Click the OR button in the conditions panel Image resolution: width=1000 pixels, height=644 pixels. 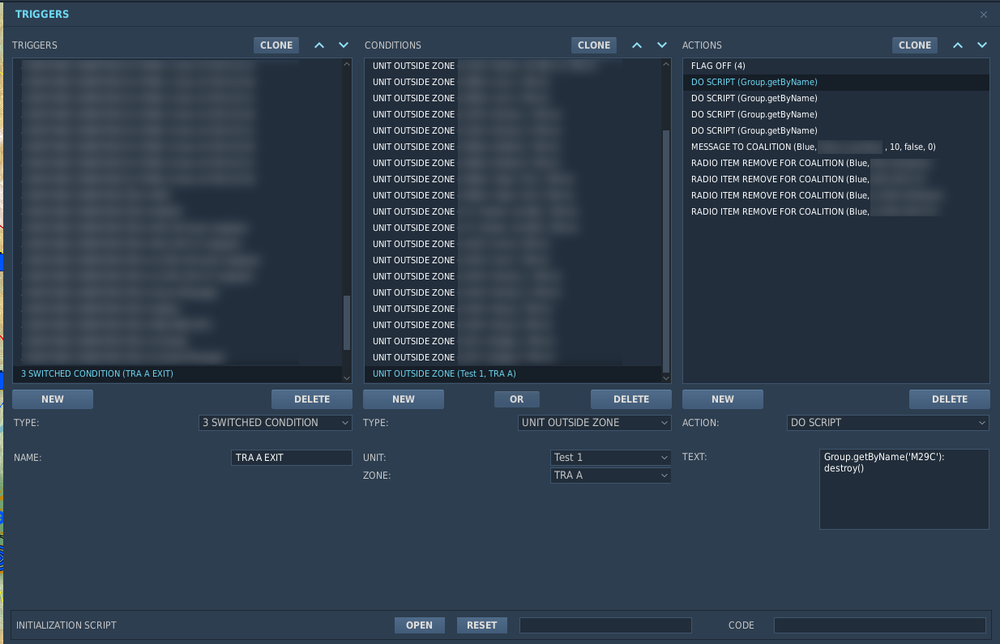517,399
